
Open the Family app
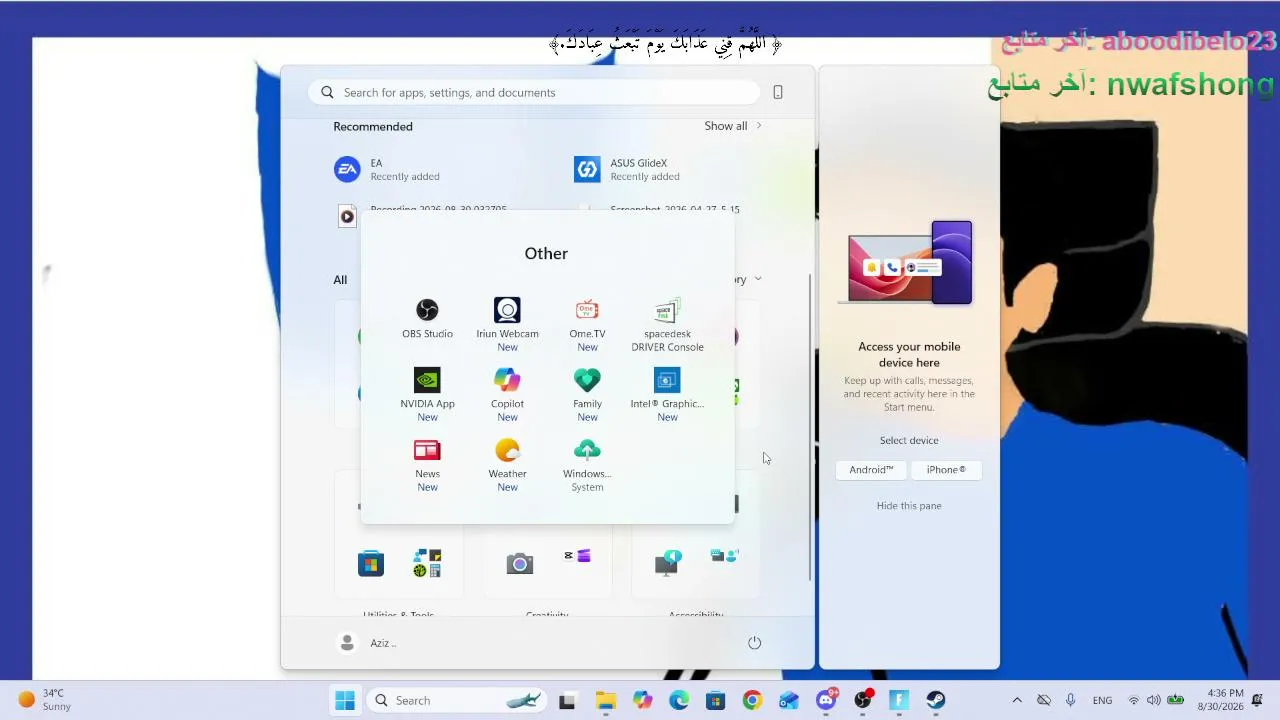click(587, 394)
